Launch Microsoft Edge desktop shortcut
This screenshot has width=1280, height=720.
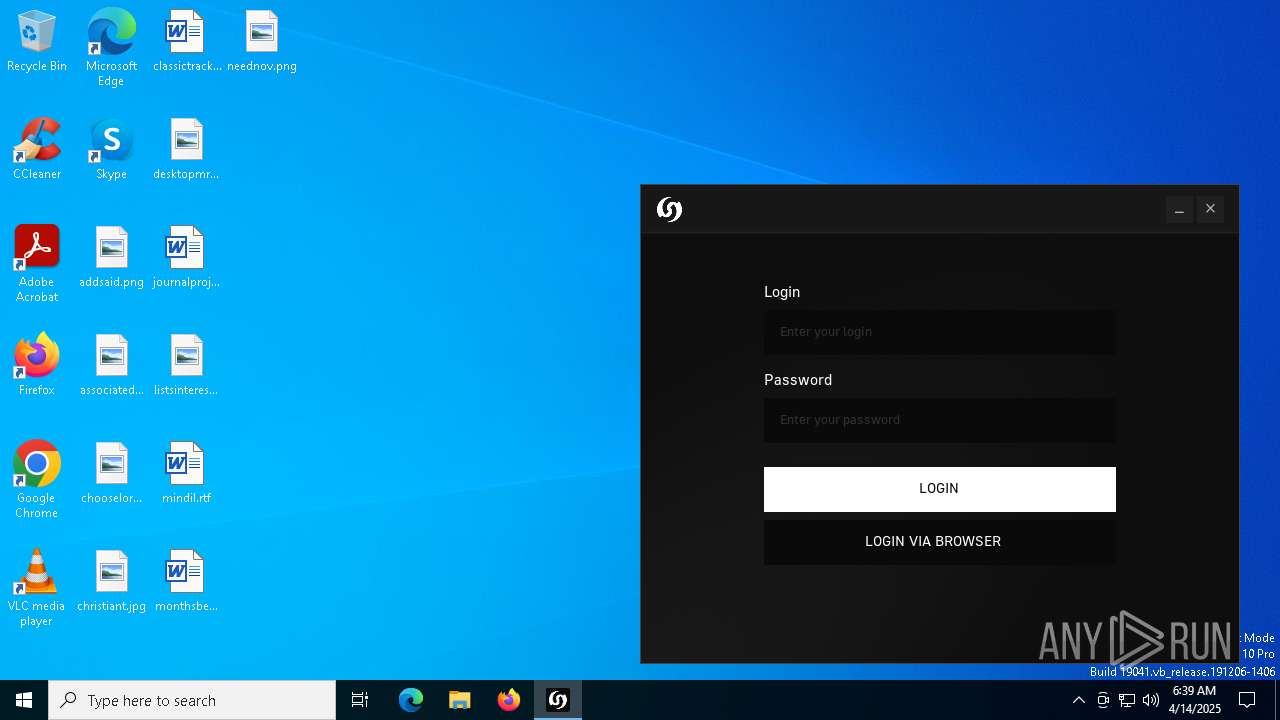(x=111, y=48)
